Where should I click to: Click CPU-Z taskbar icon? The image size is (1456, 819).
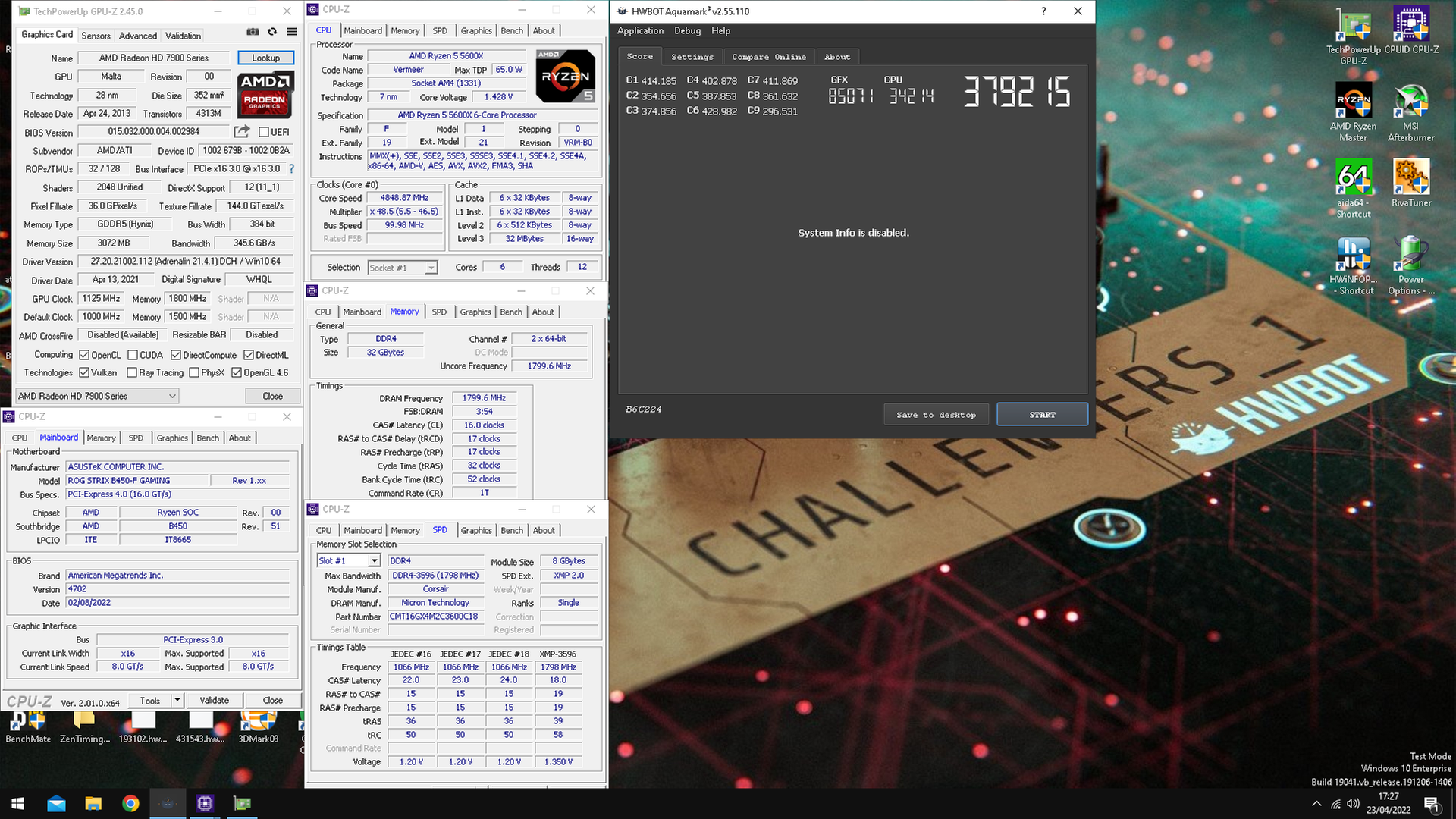205,804
